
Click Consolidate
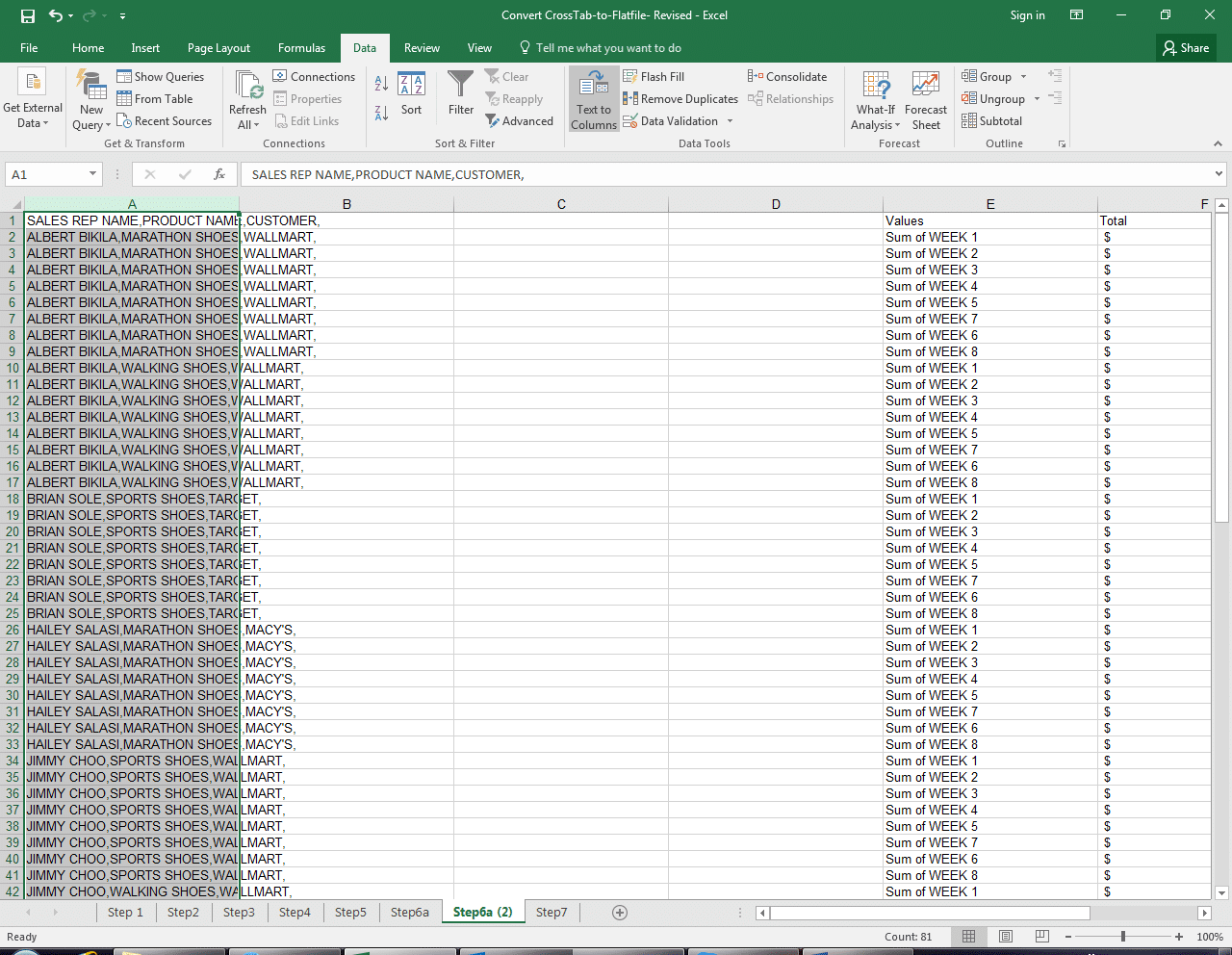tap(787, 77)
